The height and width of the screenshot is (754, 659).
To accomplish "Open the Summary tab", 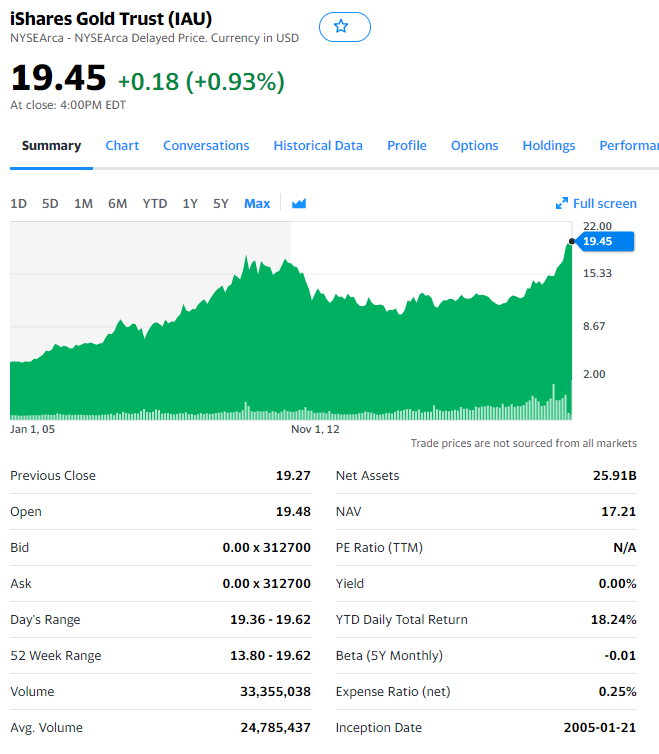I will coord(51,146).
